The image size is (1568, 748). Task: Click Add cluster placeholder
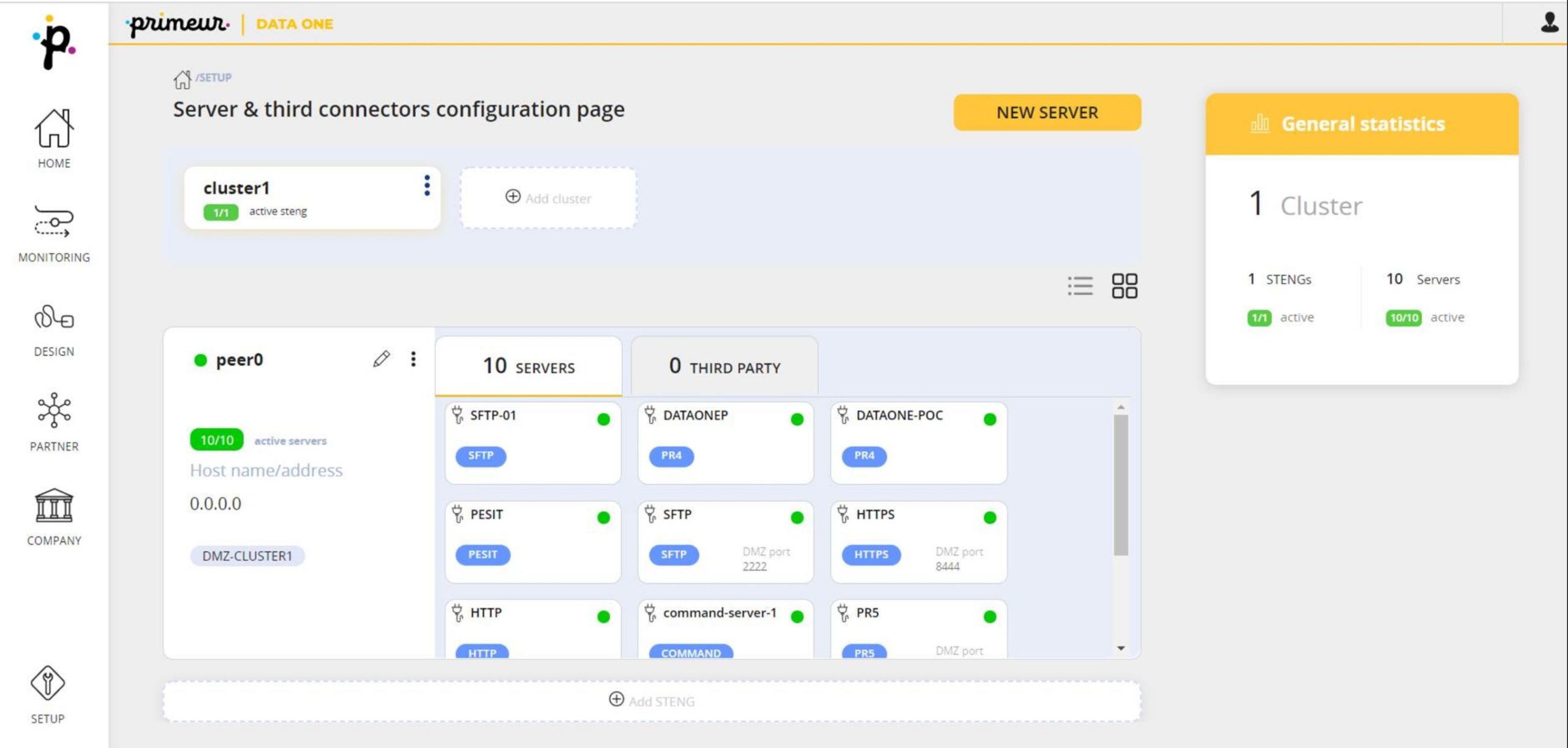pos(549,198)
